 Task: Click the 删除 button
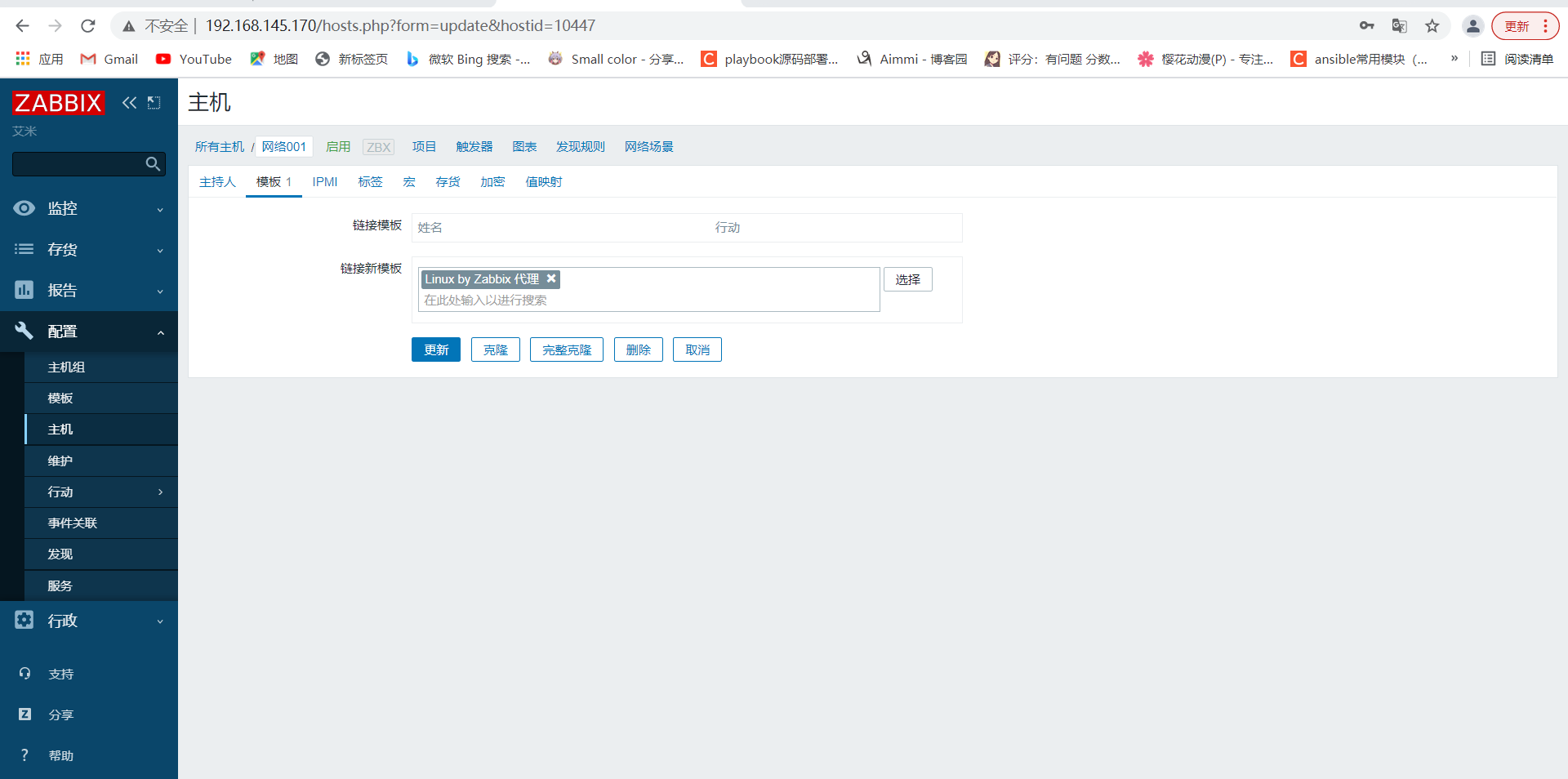(639, 349)
